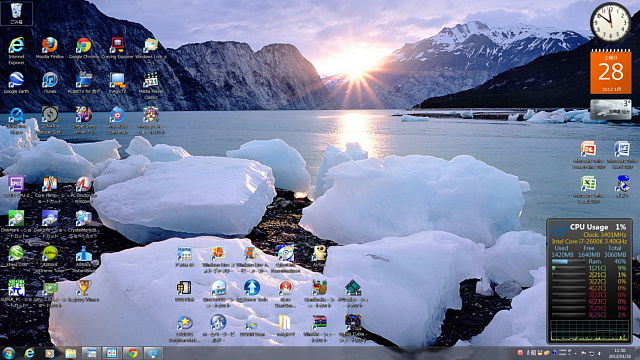Viewport: 640px width, 360px height.
Task: Select the WinRAR stacked-books desktop shortcut
Action: coord(319,328)
